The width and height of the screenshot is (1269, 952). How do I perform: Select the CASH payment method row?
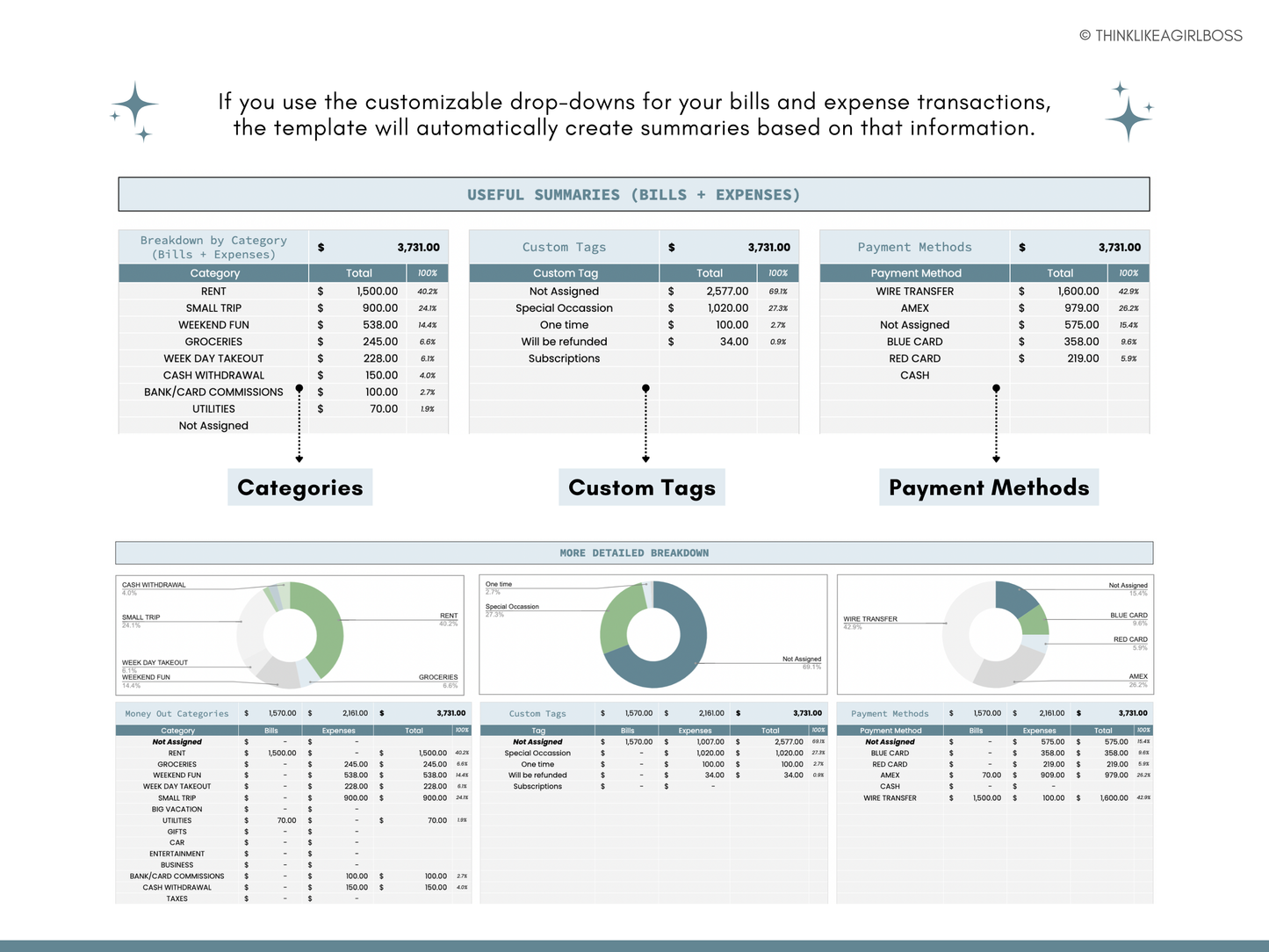pos(914,375)
